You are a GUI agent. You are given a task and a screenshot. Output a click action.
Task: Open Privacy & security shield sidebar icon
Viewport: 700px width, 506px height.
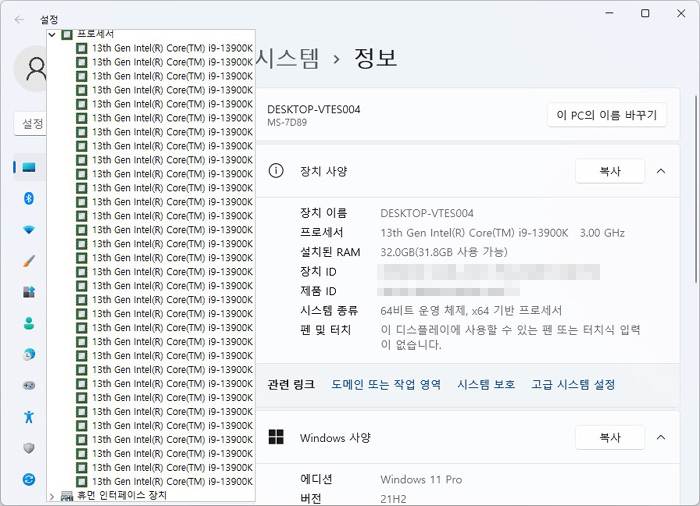point(29,448)
